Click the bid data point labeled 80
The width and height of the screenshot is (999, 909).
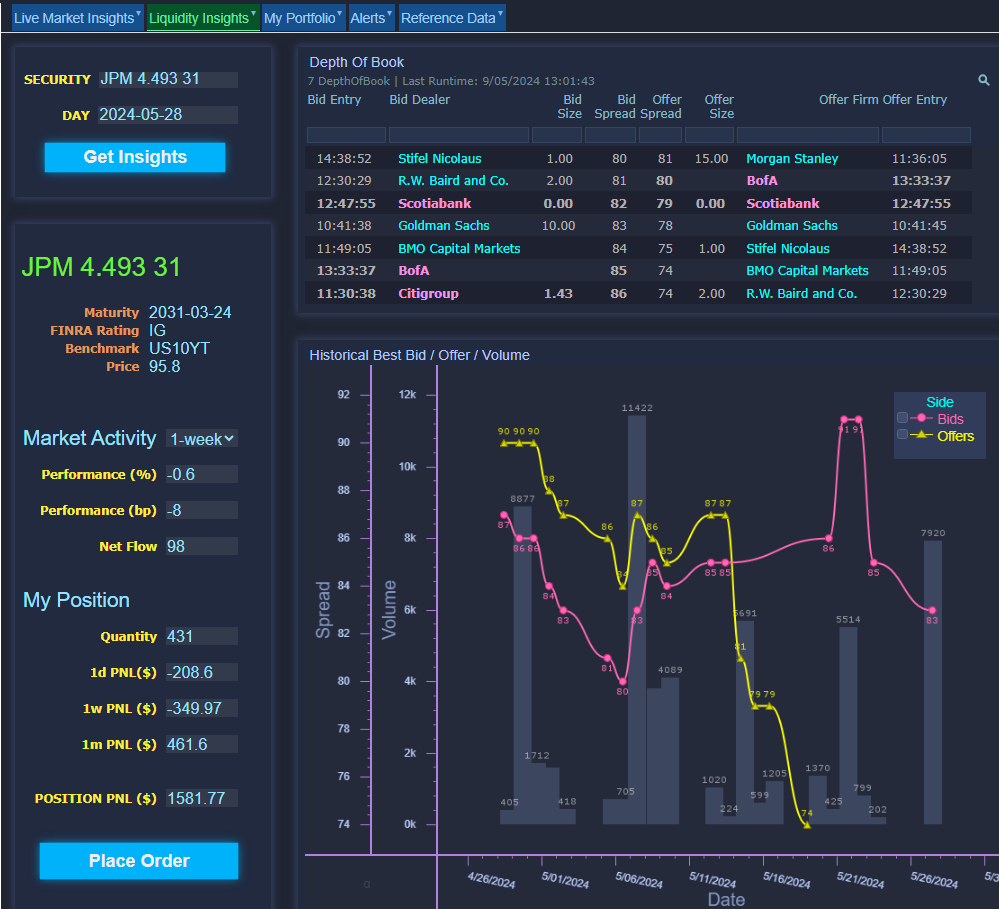(623, 682)
